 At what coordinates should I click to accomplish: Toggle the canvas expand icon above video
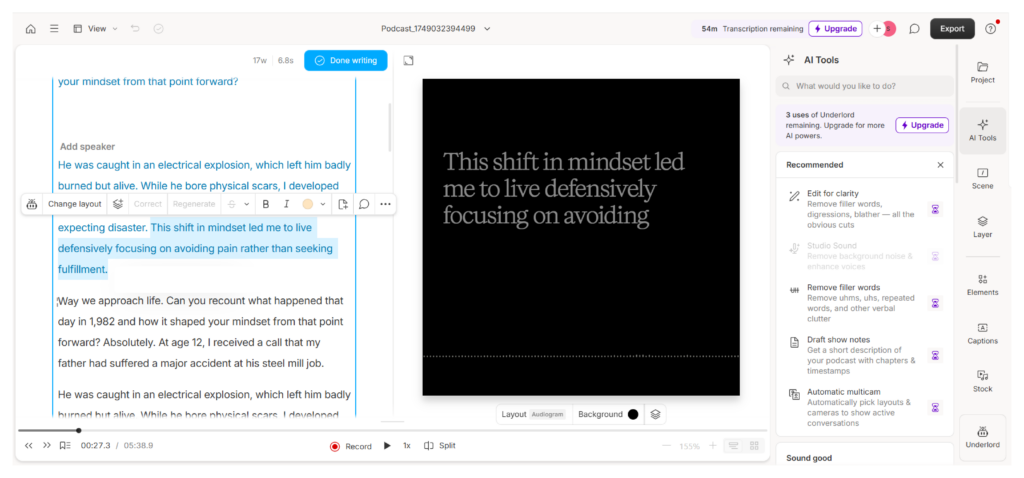(408, 61)
